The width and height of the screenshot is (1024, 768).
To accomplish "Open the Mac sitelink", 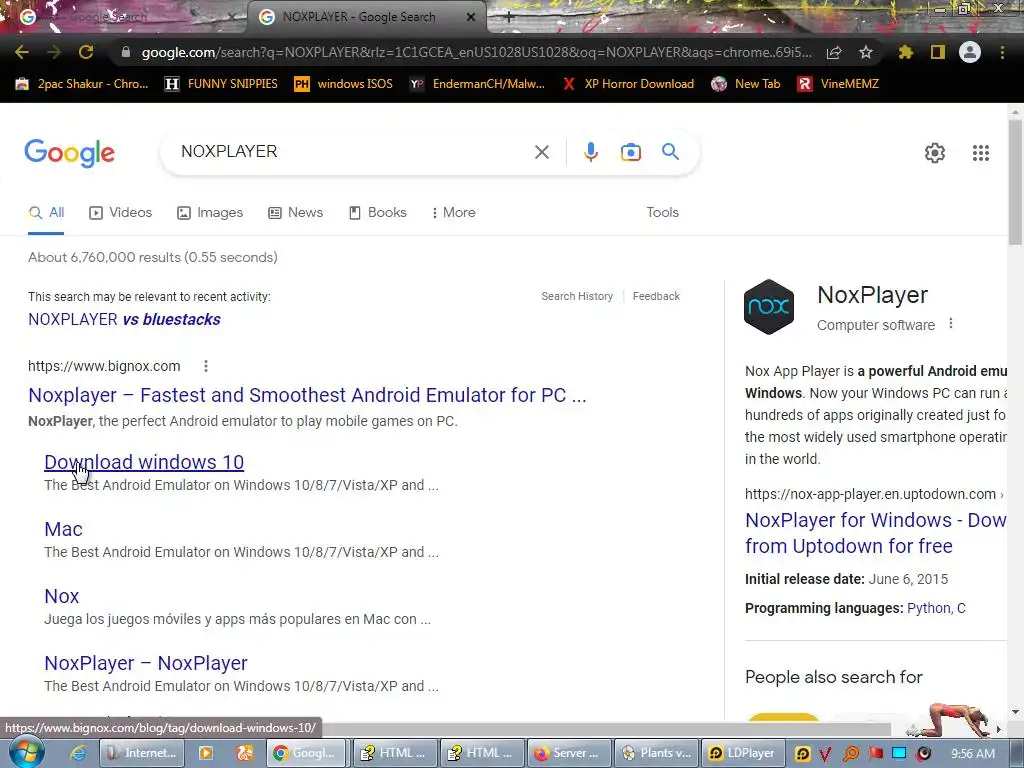I will pyautogui.click(x=63, y=529).
